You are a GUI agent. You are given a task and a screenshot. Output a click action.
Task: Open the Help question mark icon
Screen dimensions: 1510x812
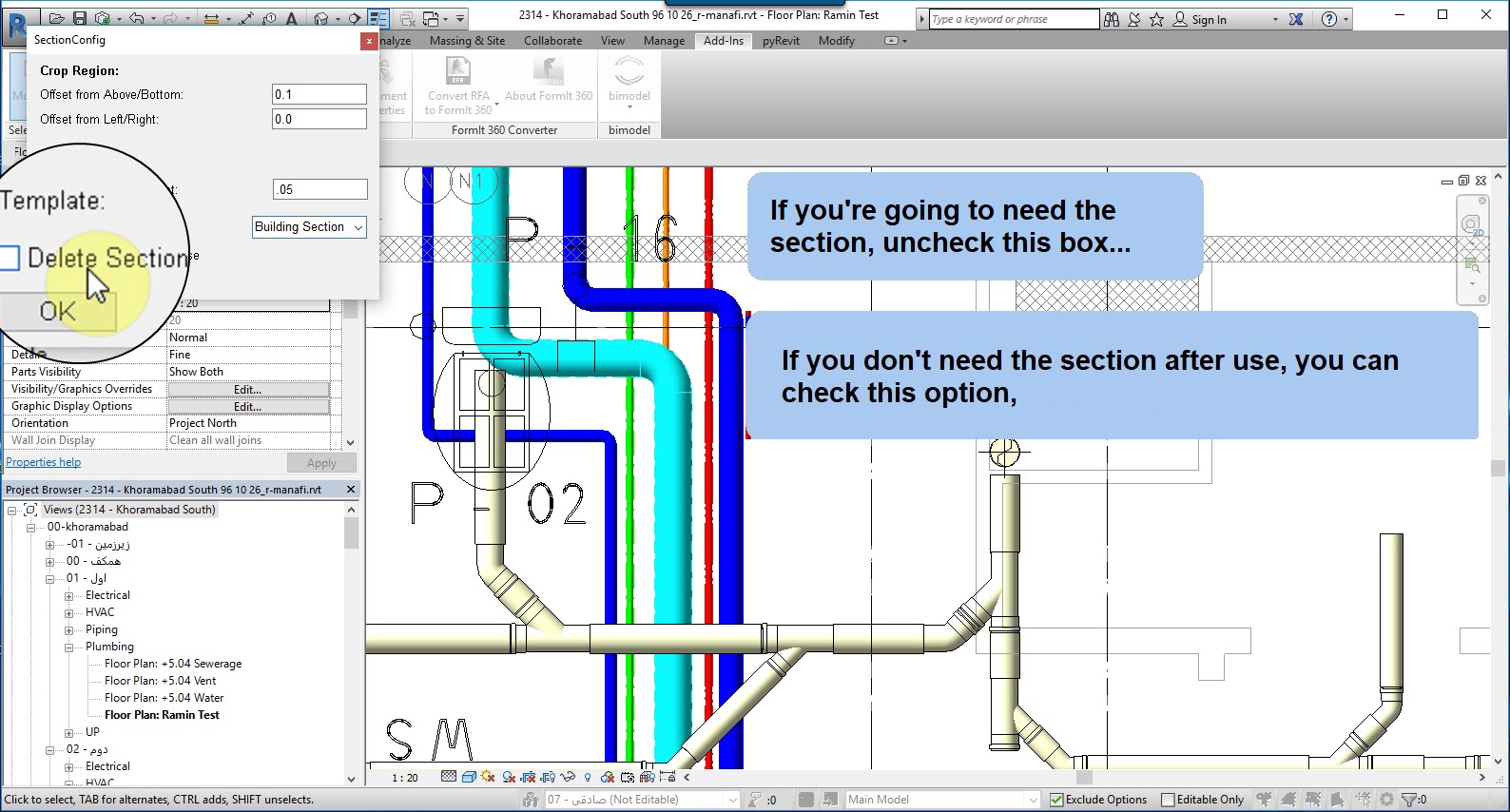coord(1329,19)
